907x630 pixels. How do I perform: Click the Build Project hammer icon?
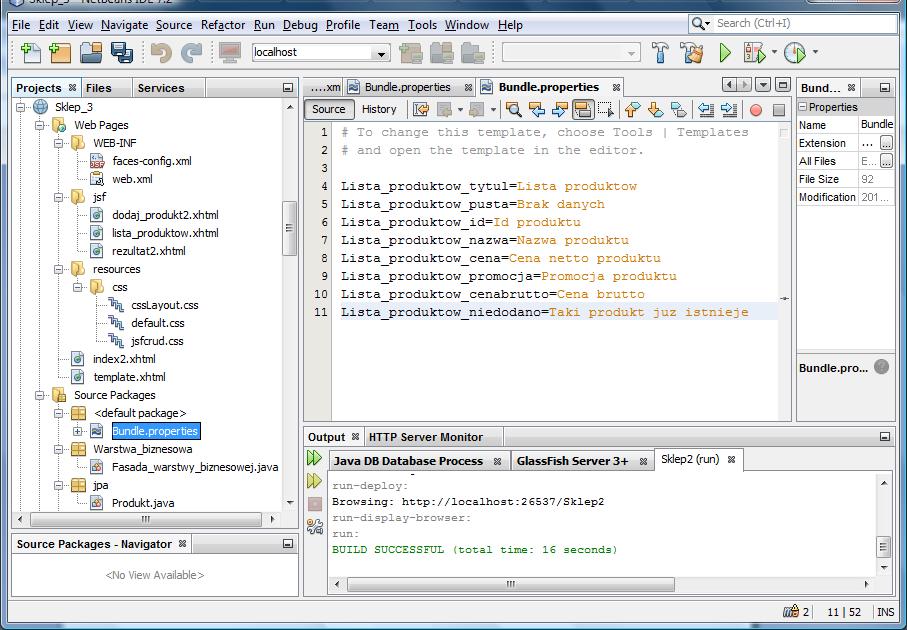coord(660,52)
